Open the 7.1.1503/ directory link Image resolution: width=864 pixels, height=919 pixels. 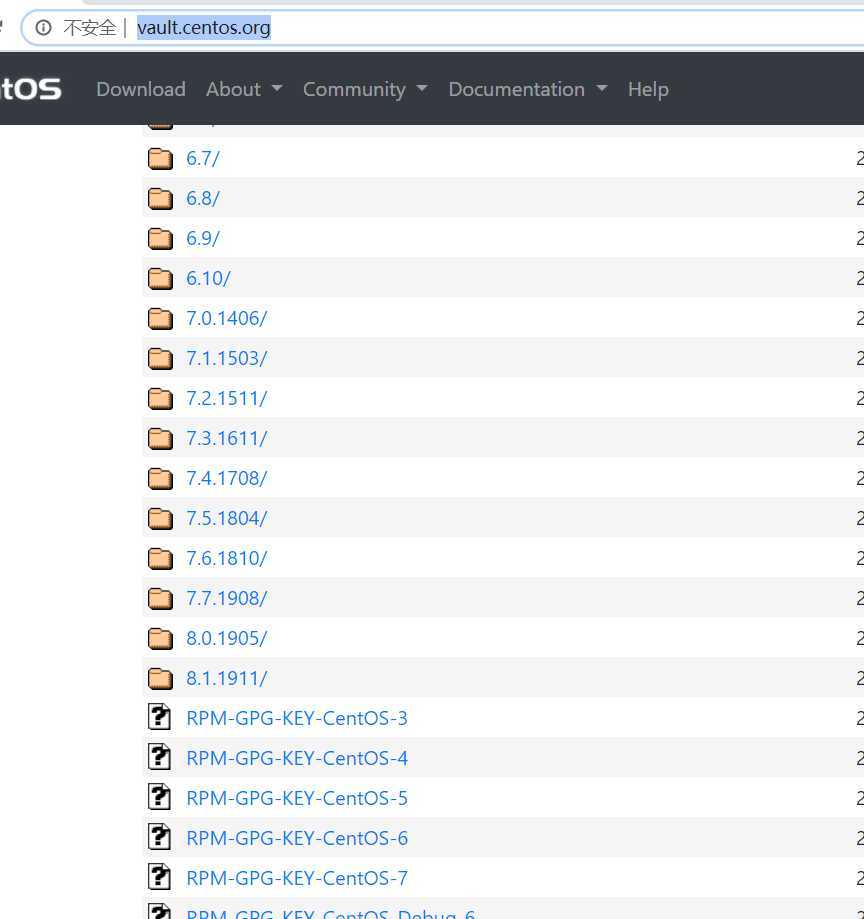point(227,359)
